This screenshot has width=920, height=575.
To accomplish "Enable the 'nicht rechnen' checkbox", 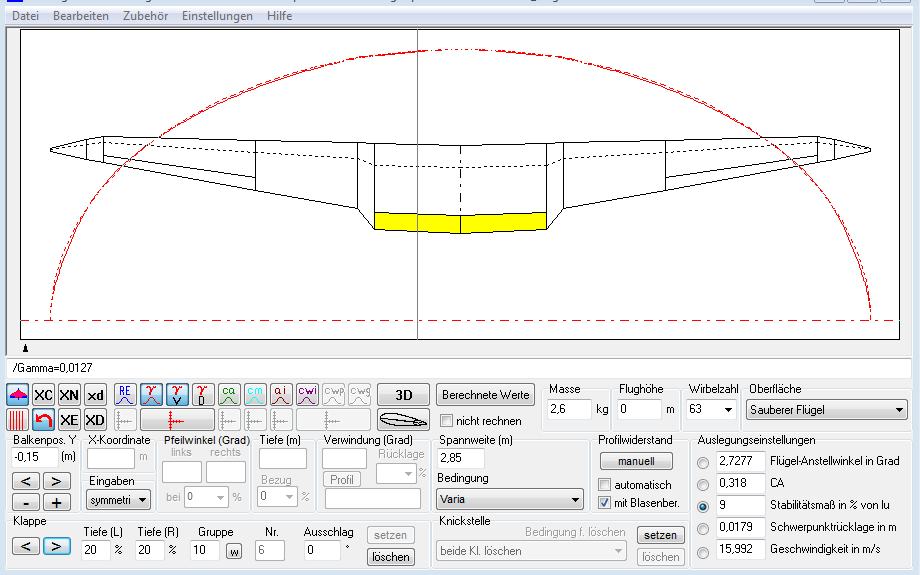I will (x=448, y=421).
